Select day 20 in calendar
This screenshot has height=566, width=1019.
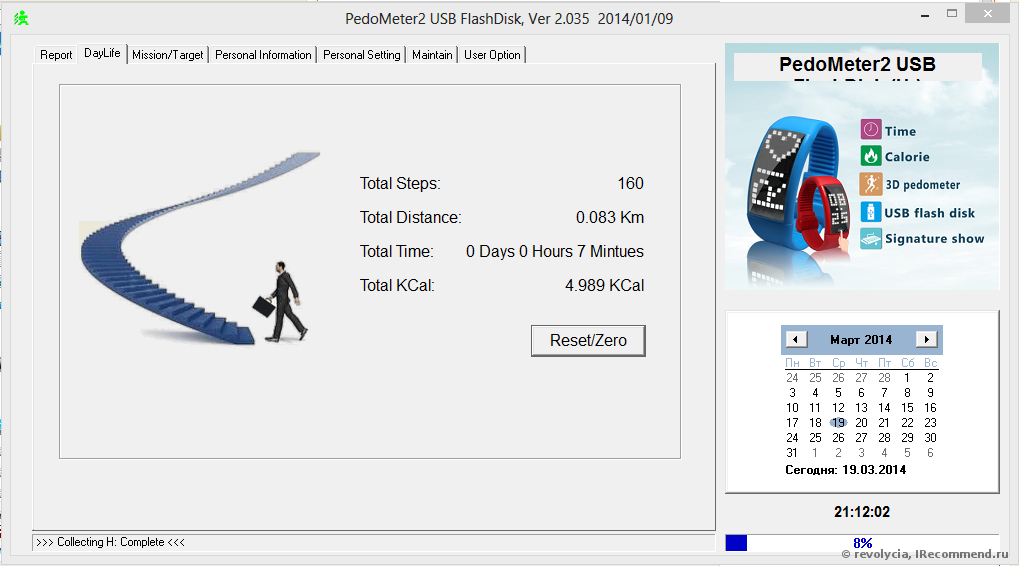861,422
